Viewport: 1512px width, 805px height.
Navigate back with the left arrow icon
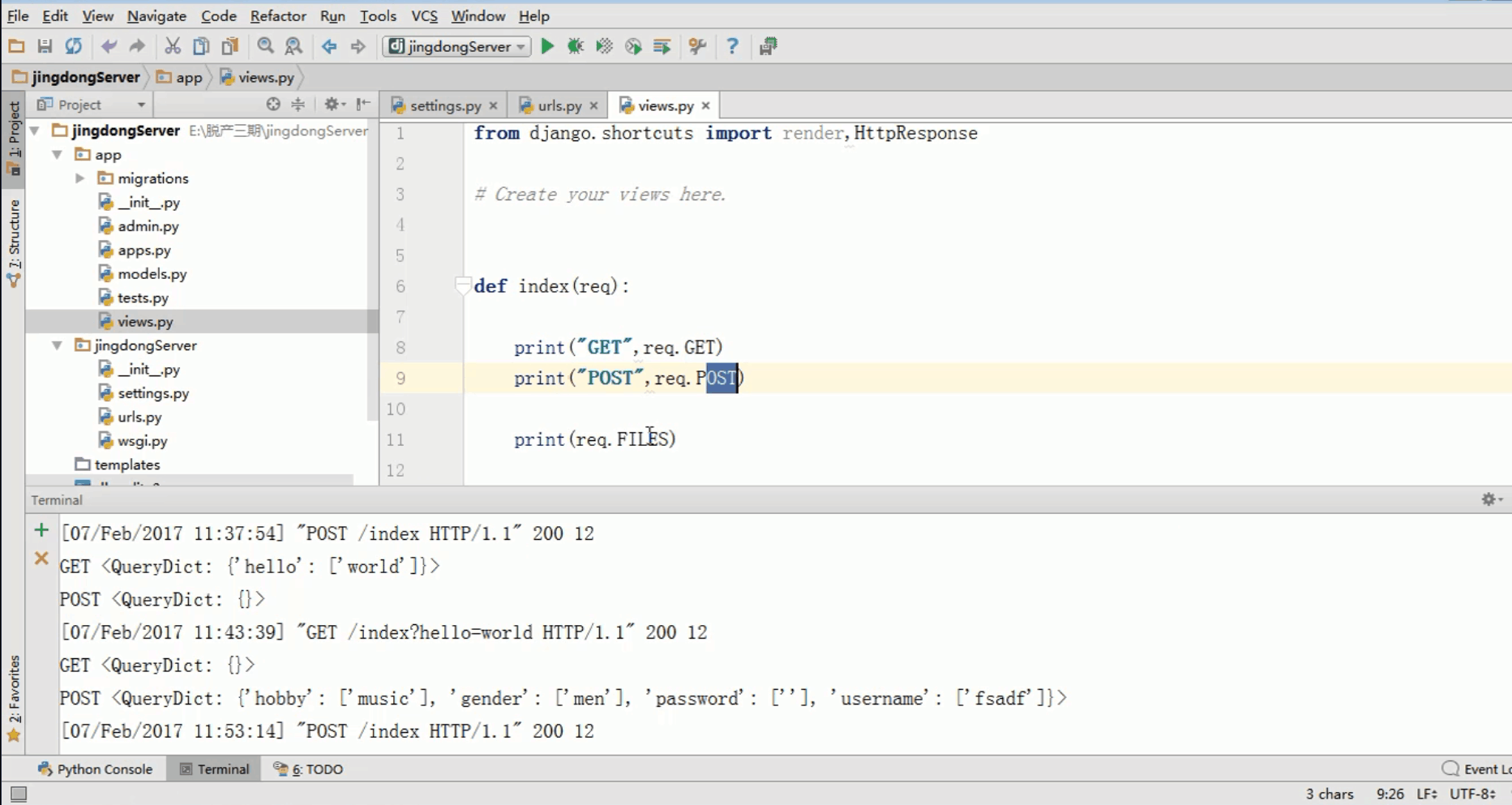329,46
